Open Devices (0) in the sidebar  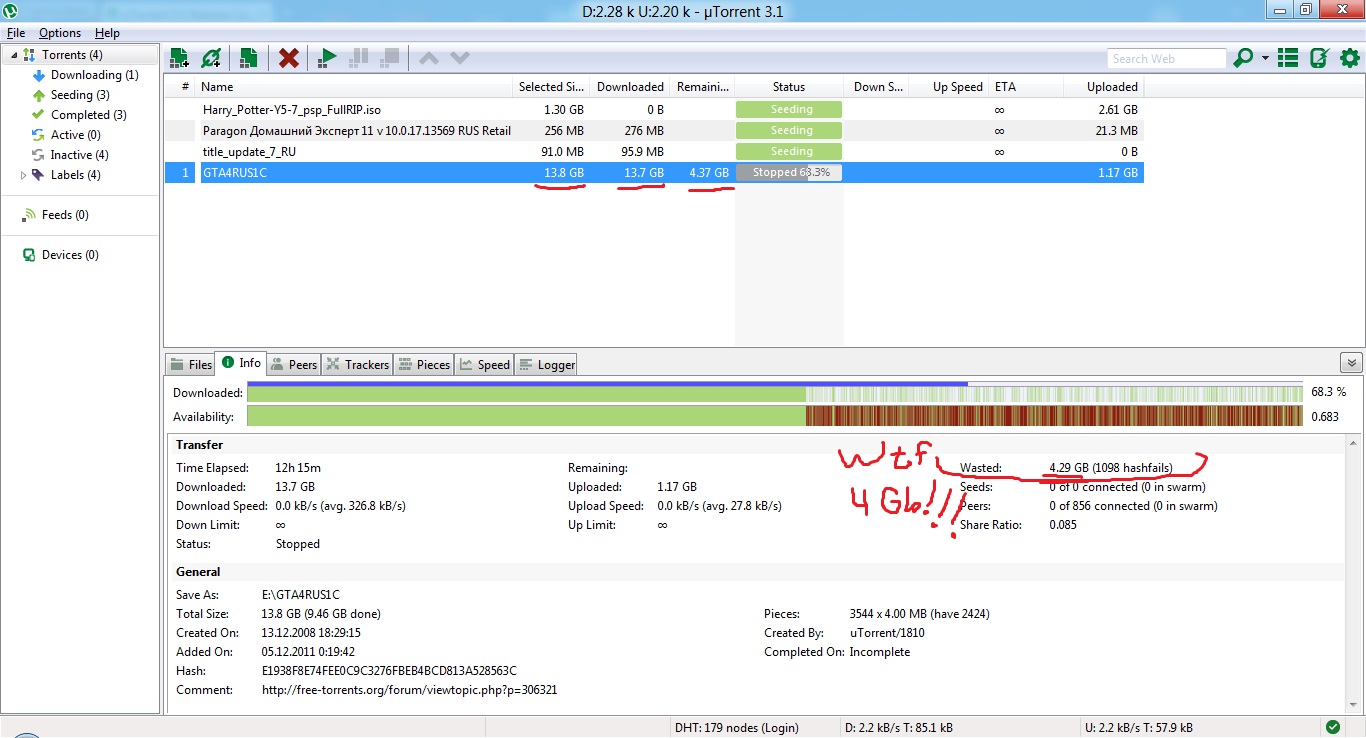click(70, 255)
